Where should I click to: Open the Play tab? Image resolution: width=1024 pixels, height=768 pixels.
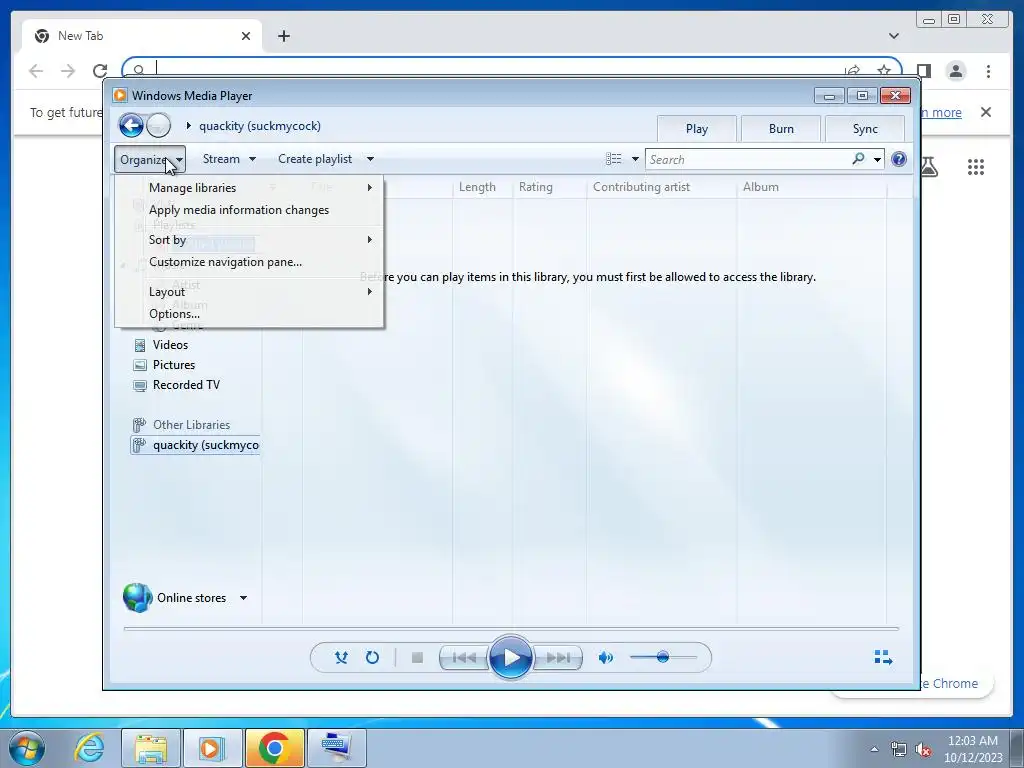697,129
